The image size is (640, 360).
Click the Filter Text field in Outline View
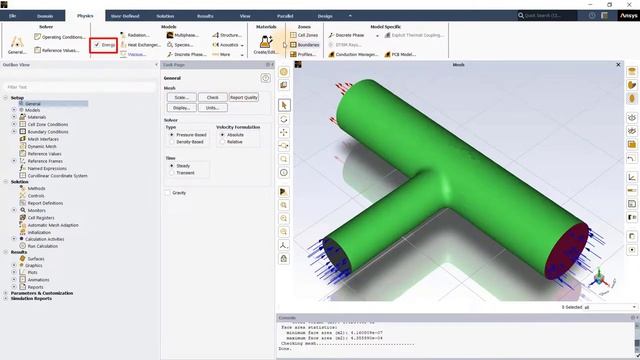80,87
